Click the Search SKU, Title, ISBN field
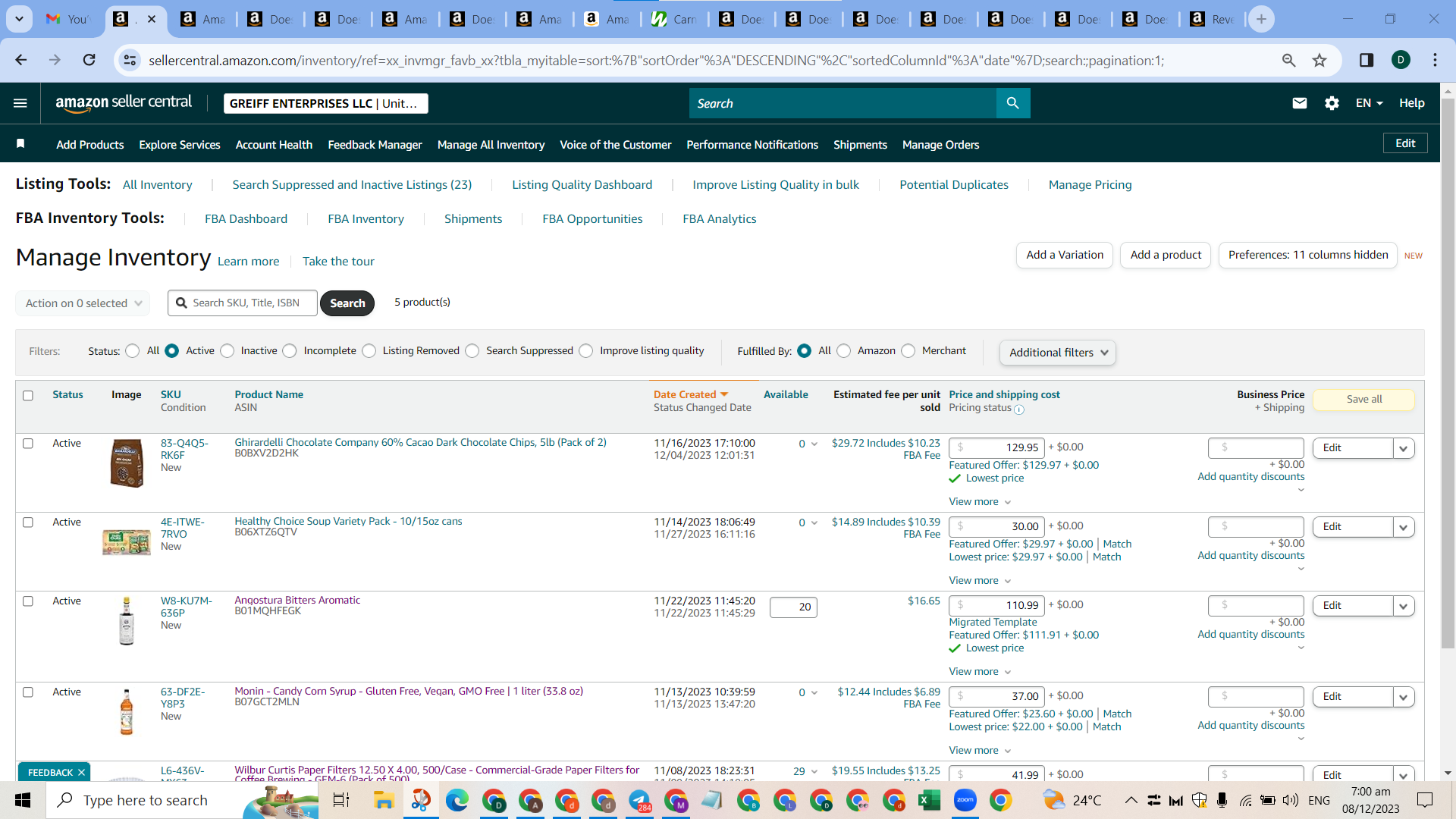The height and width of the screenshot is (819, 1456). (243, 303)
